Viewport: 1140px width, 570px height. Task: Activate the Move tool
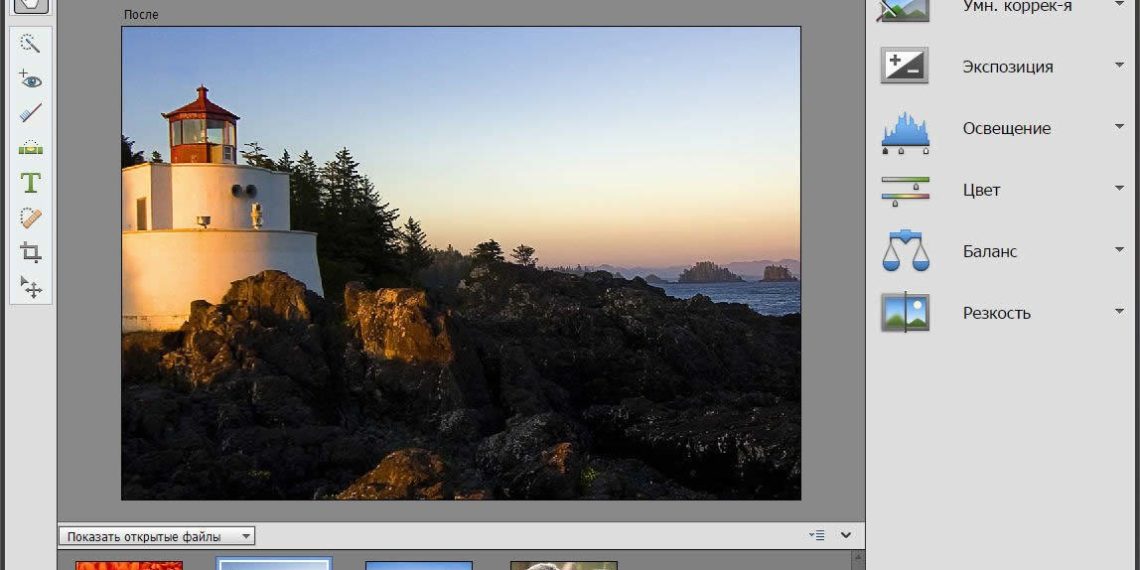pos(30,287)
